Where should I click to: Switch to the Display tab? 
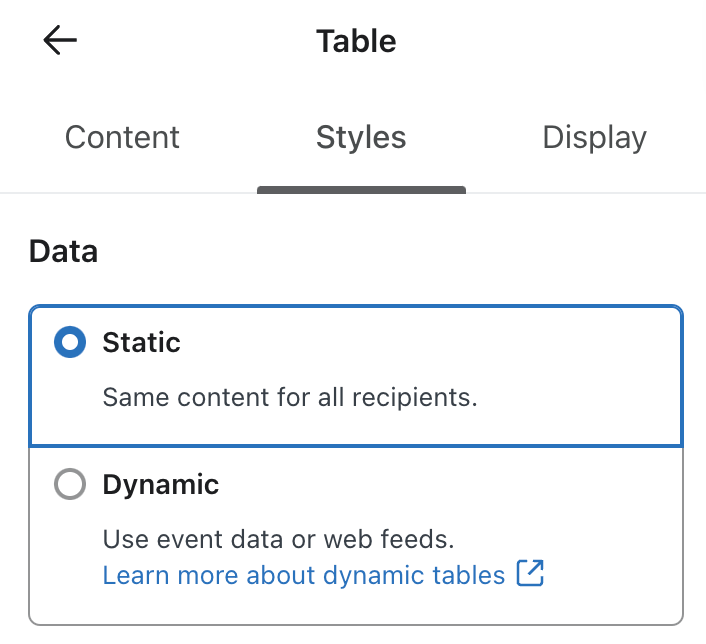(594, 137)
